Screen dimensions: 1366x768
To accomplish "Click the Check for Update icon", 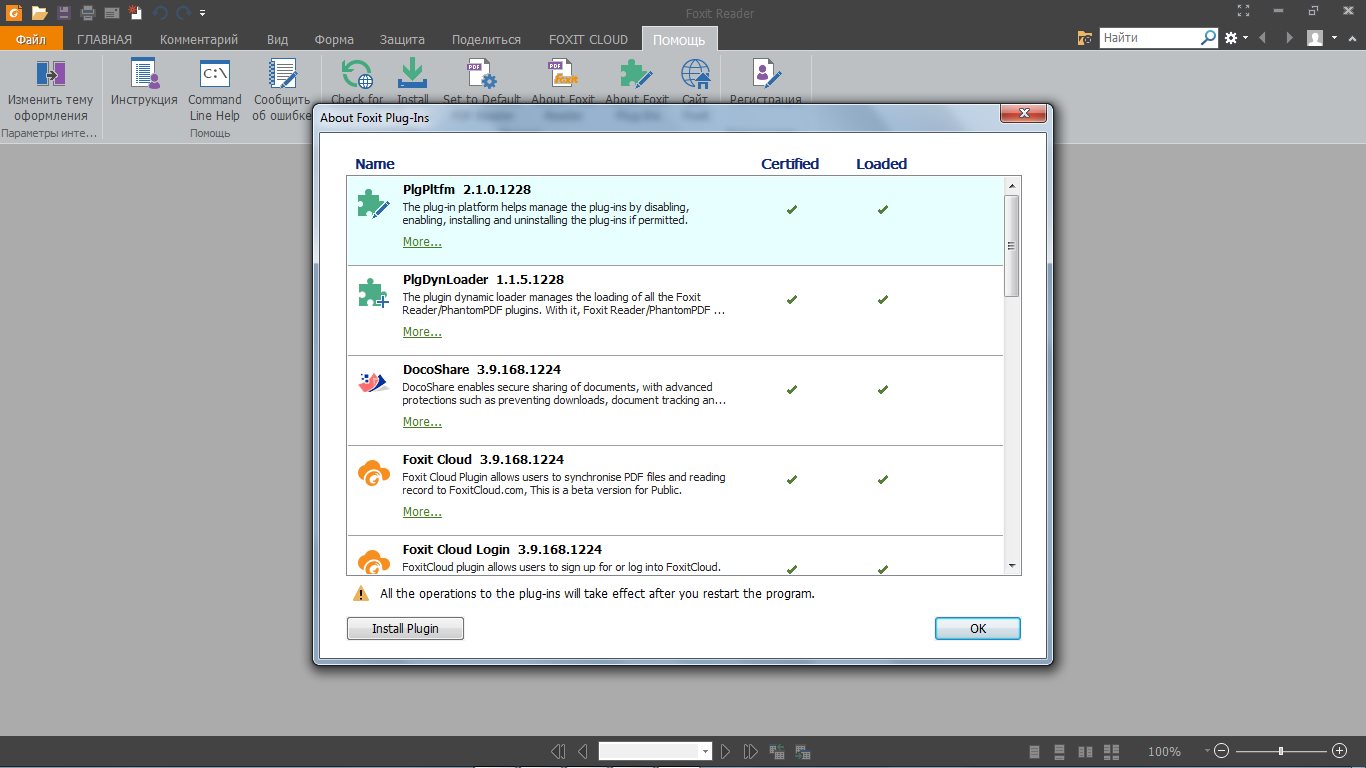I will tap(356, 74).
